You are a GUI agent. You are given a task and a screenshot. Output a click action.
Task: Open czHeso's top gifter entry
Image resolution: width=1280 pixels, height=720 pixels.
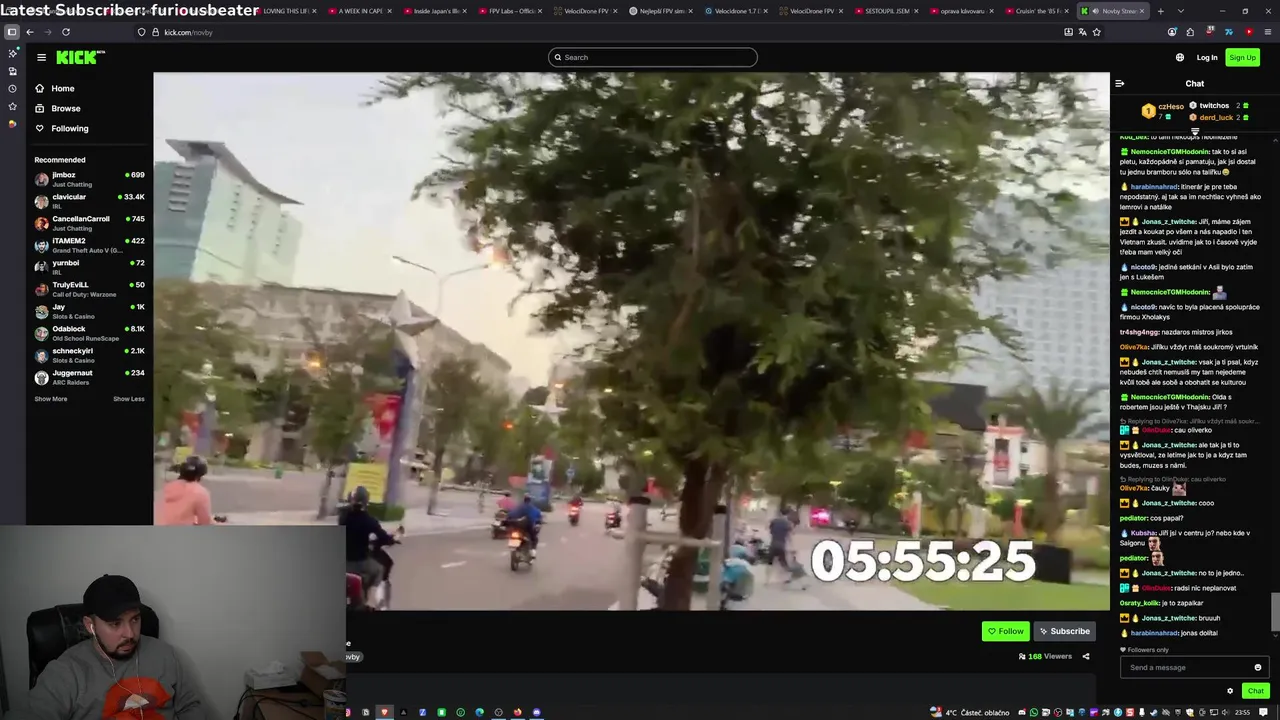(x=1164, y=109)
